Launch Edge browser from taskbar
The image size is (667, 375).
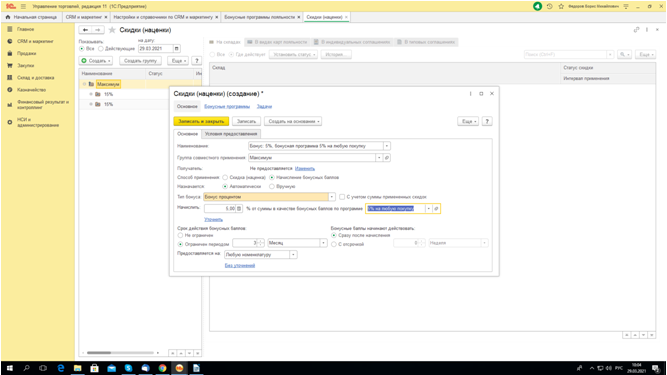(60, 368)
